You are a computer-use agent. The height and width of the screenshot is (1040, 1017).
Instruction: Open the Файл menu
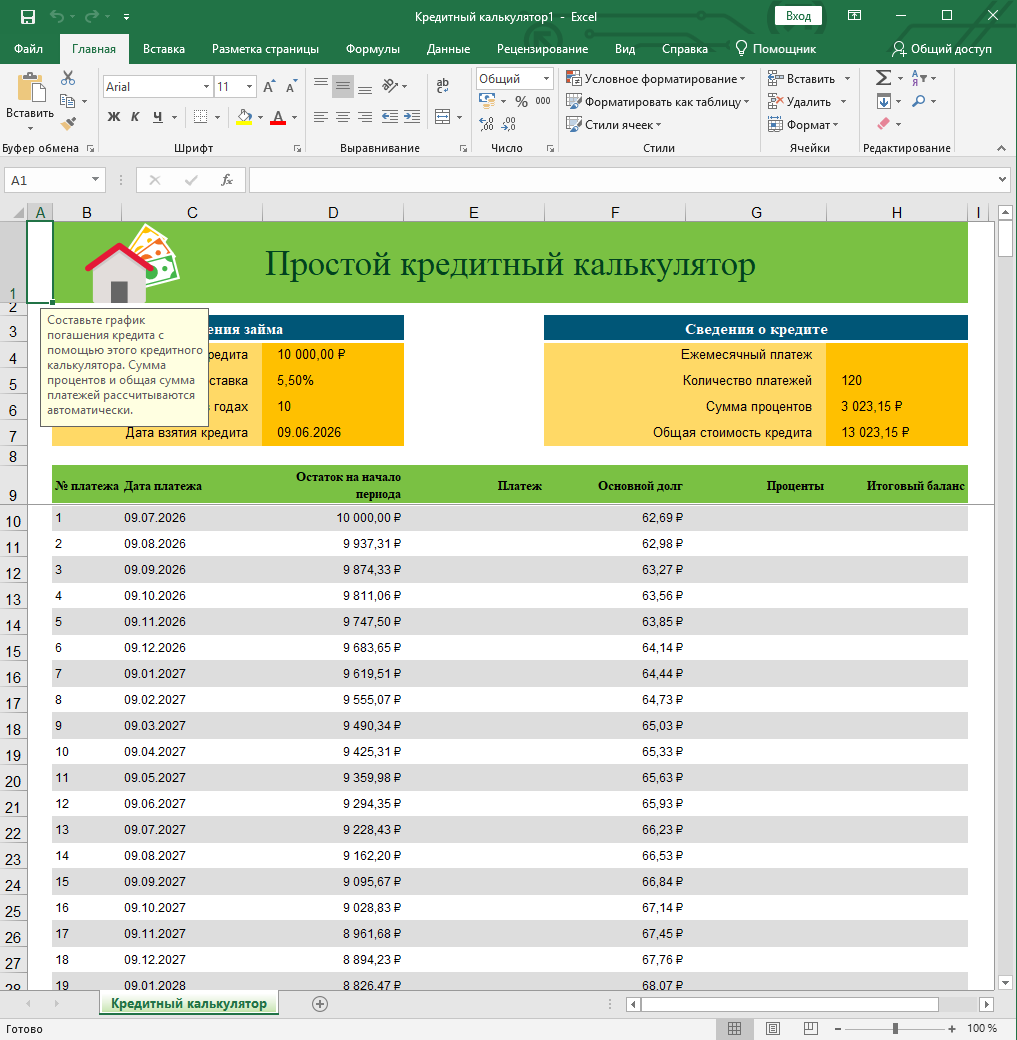click(29, 49)
